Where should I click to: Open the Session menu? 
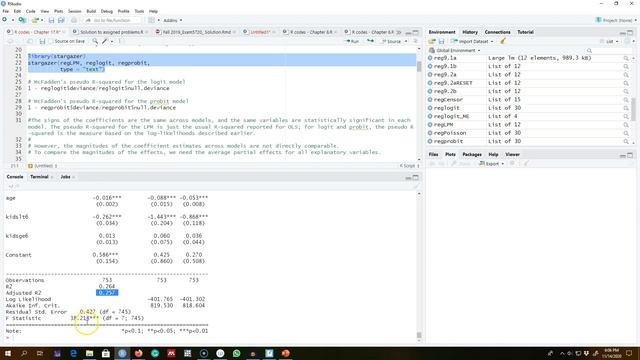click(74, 11)
